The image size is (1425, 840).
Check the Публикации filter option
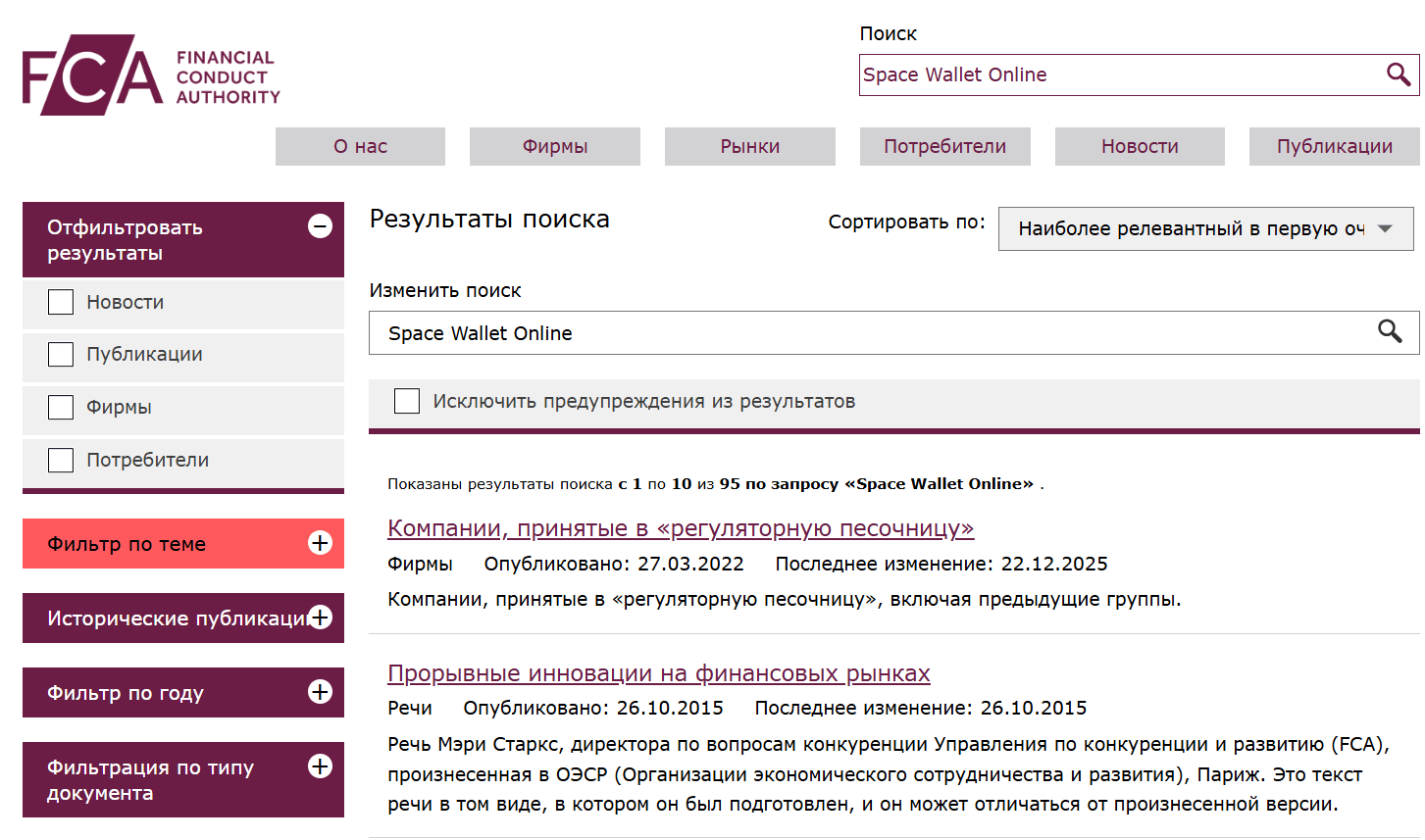point(60,354)
